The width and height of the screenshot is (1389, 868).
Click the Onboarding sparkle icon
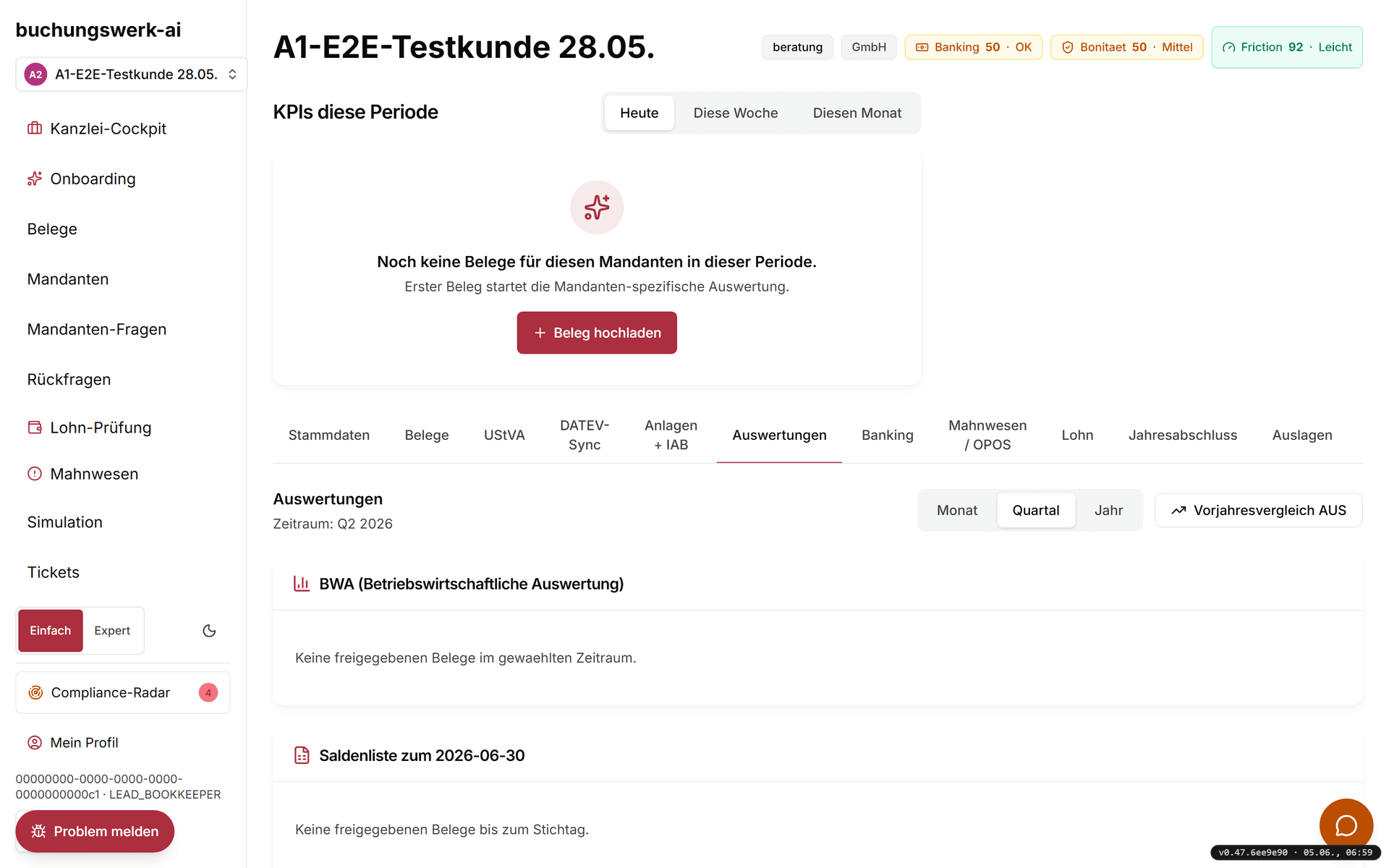35,179
